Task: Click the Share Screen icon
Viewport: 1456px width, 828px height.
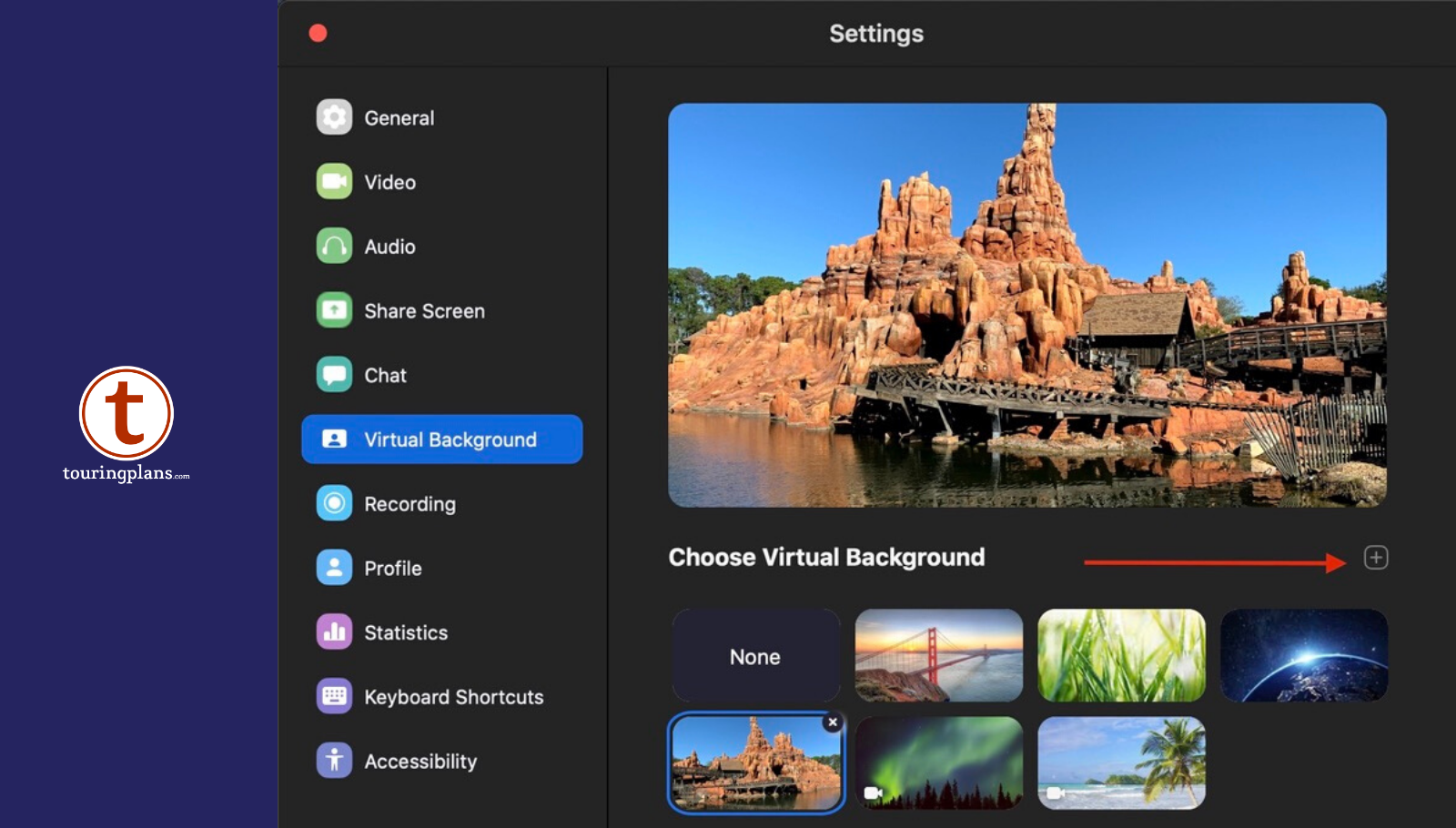Action: (x=334, y=310)
